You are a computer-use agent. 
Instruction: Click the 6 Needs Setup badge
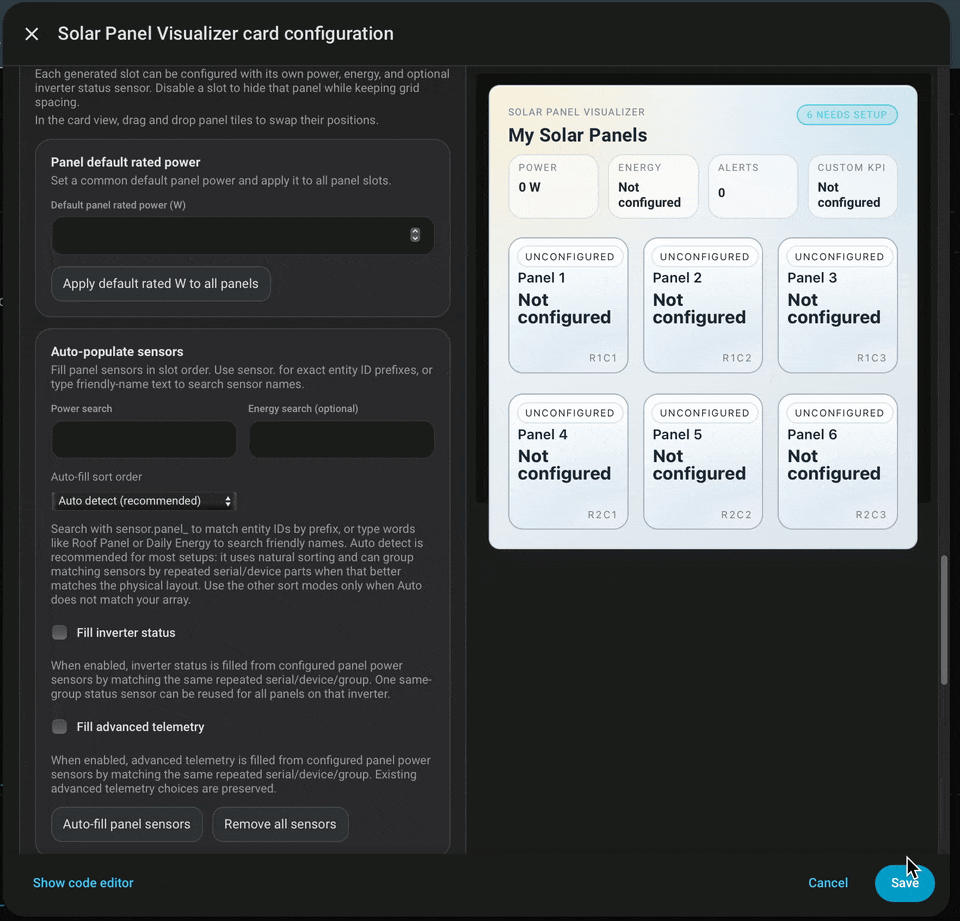[x=847, y=115]
